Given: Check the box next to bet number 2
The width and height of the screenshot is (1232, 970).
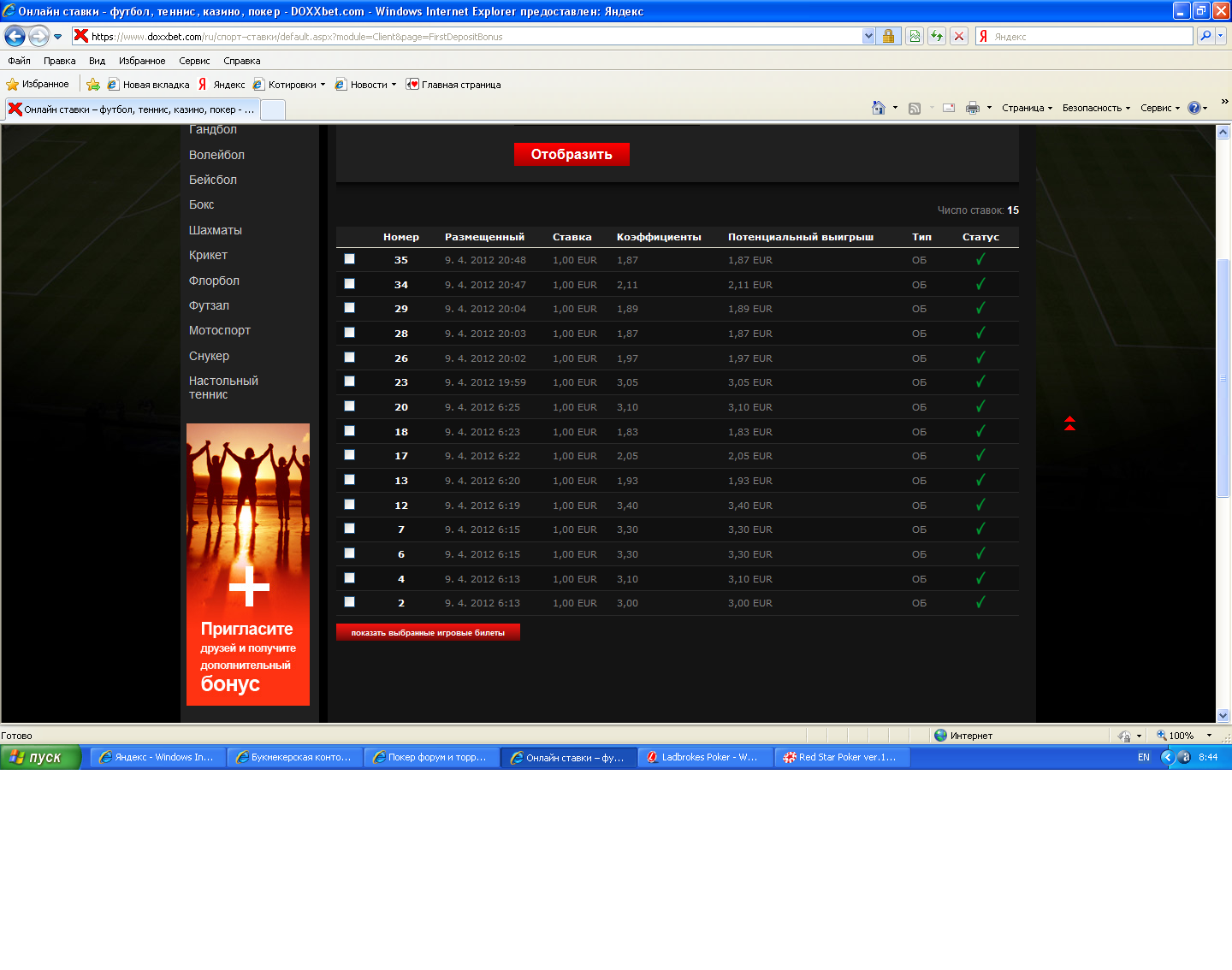Looking at the screenshot, I should coord(349,602).
